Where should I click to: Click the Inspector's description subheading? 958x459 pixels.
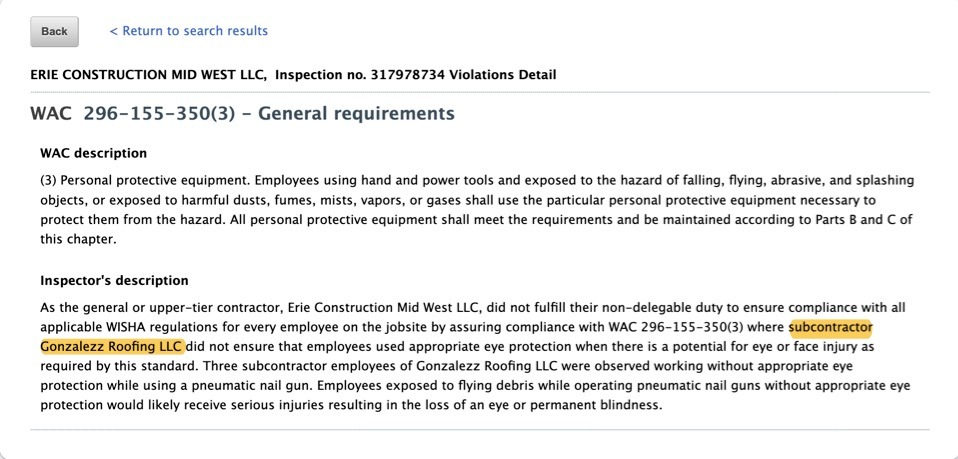114,280
